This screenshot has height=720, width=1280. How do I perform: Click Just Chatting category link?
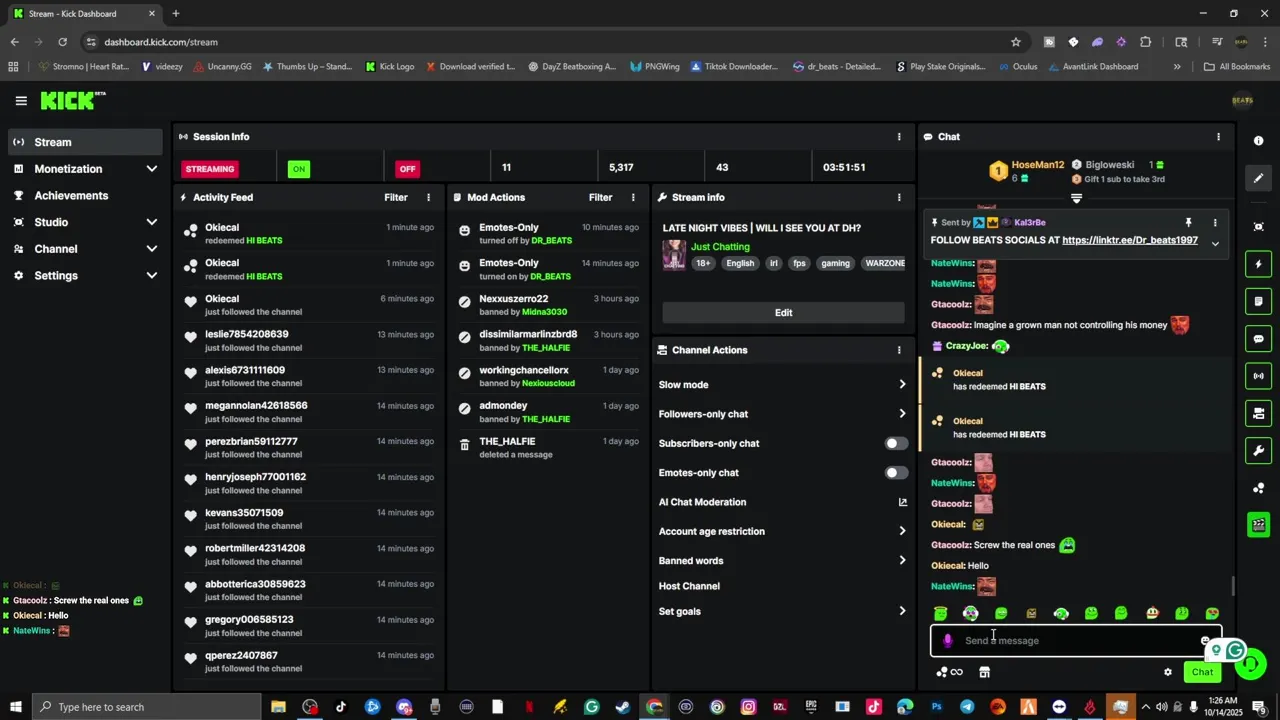(720, 247)
